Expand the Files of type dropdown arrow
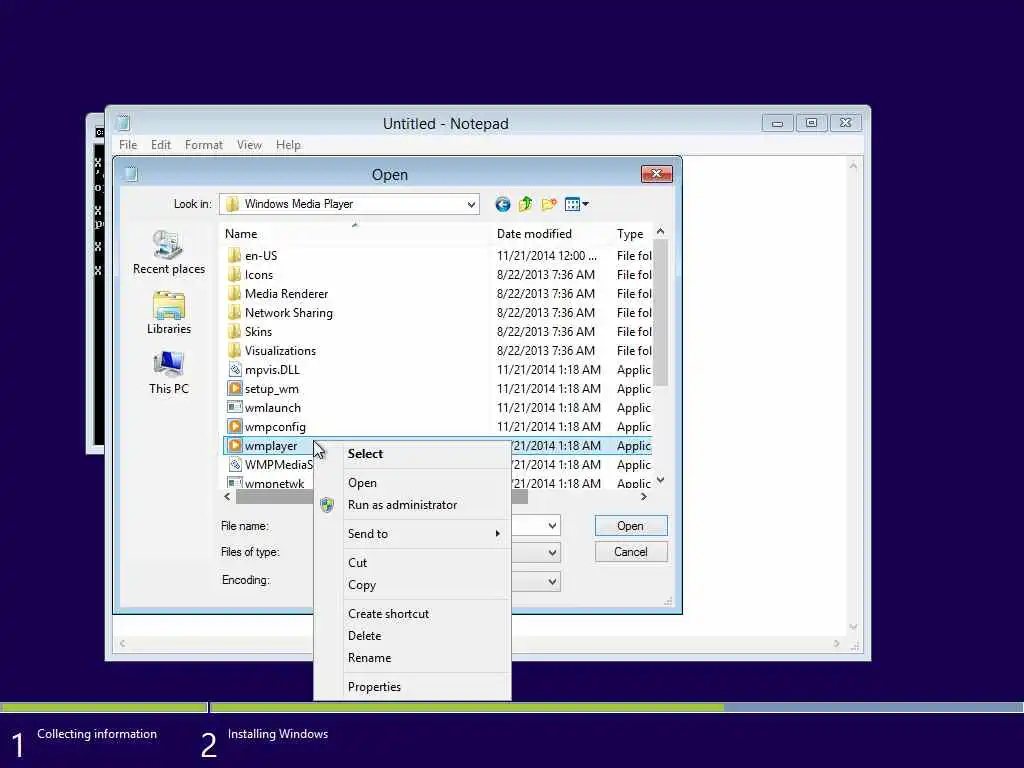The image size is (1024, 768). [552, 553]
